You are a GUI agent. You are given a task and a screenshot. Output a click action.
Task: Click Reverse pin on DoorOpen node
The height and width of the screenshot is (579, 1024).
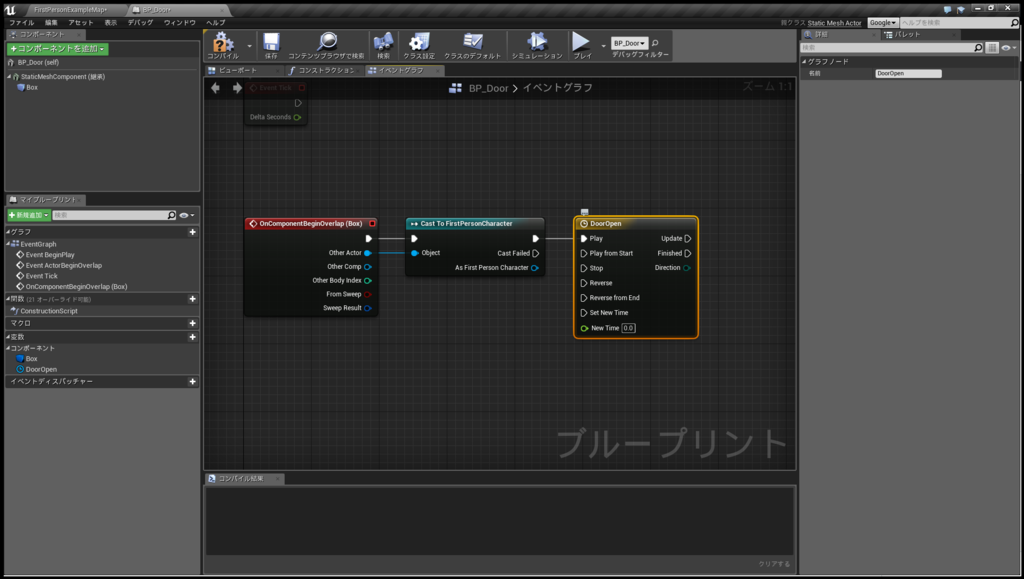point(584,283)
